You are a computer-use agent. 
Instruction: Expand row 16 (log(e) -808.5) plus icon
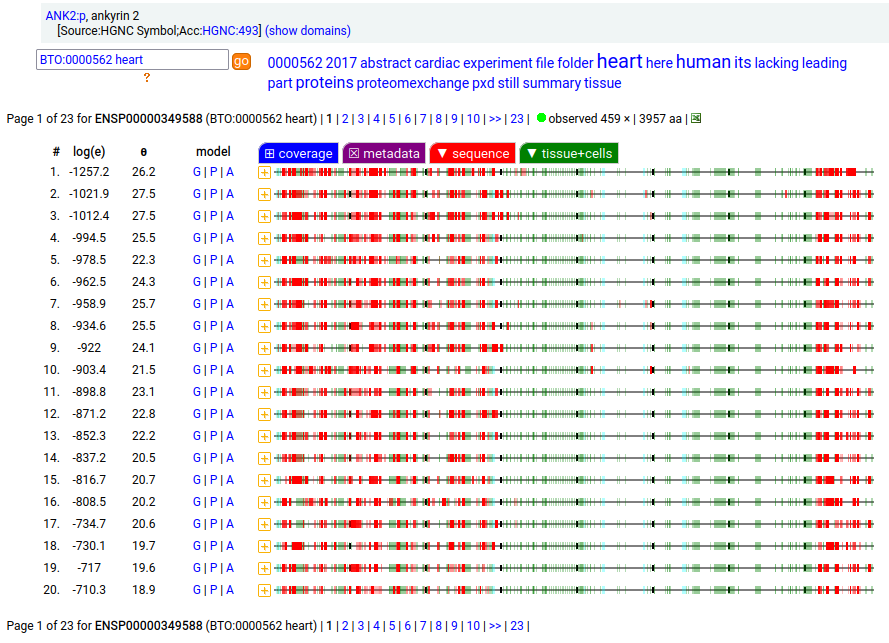pos(264,502)
